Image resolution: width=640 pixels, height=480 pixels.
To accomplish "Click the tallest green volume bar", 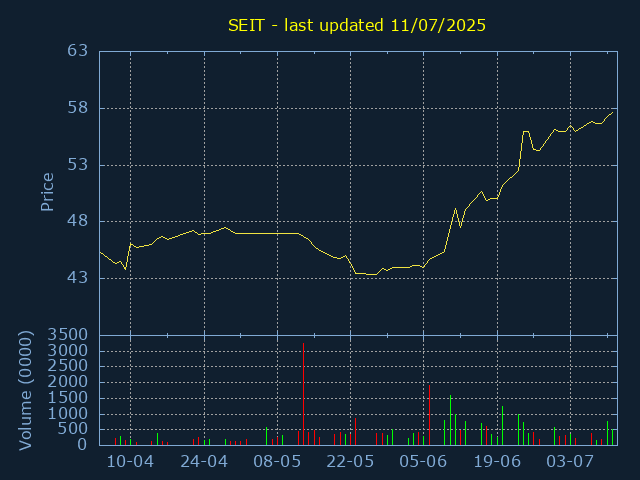I will point(450,420).
